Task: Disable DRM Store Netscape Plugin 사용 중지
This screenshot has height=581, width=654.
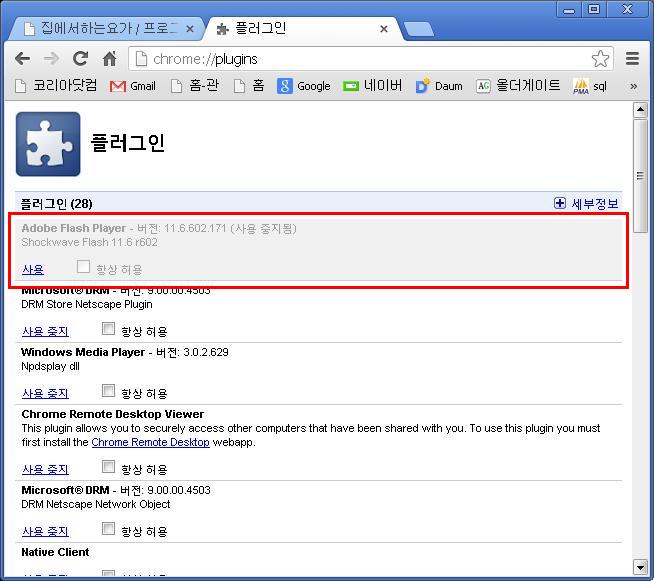Action: (x=45, y=332)
